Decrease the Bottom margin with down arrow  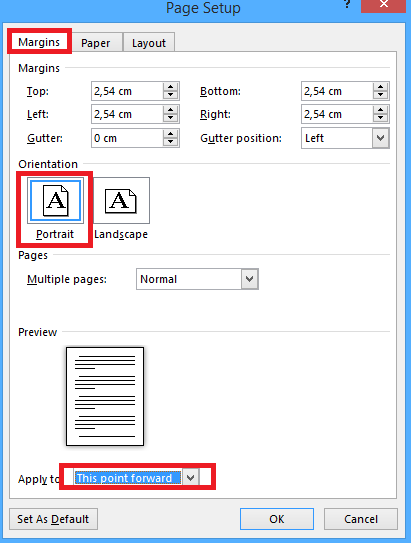click(381, 95)
